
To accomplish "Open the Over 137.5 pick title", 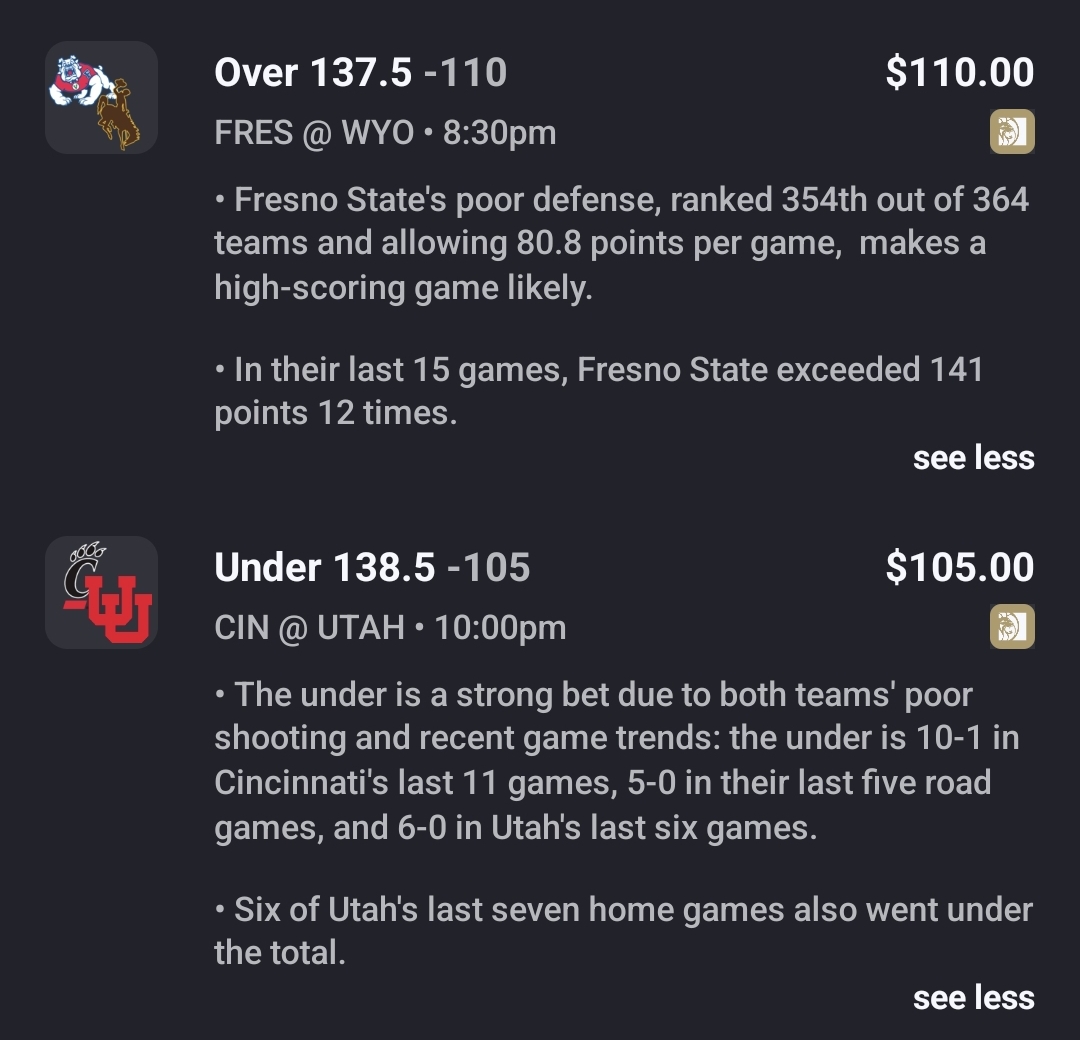I will click(313, 73).
